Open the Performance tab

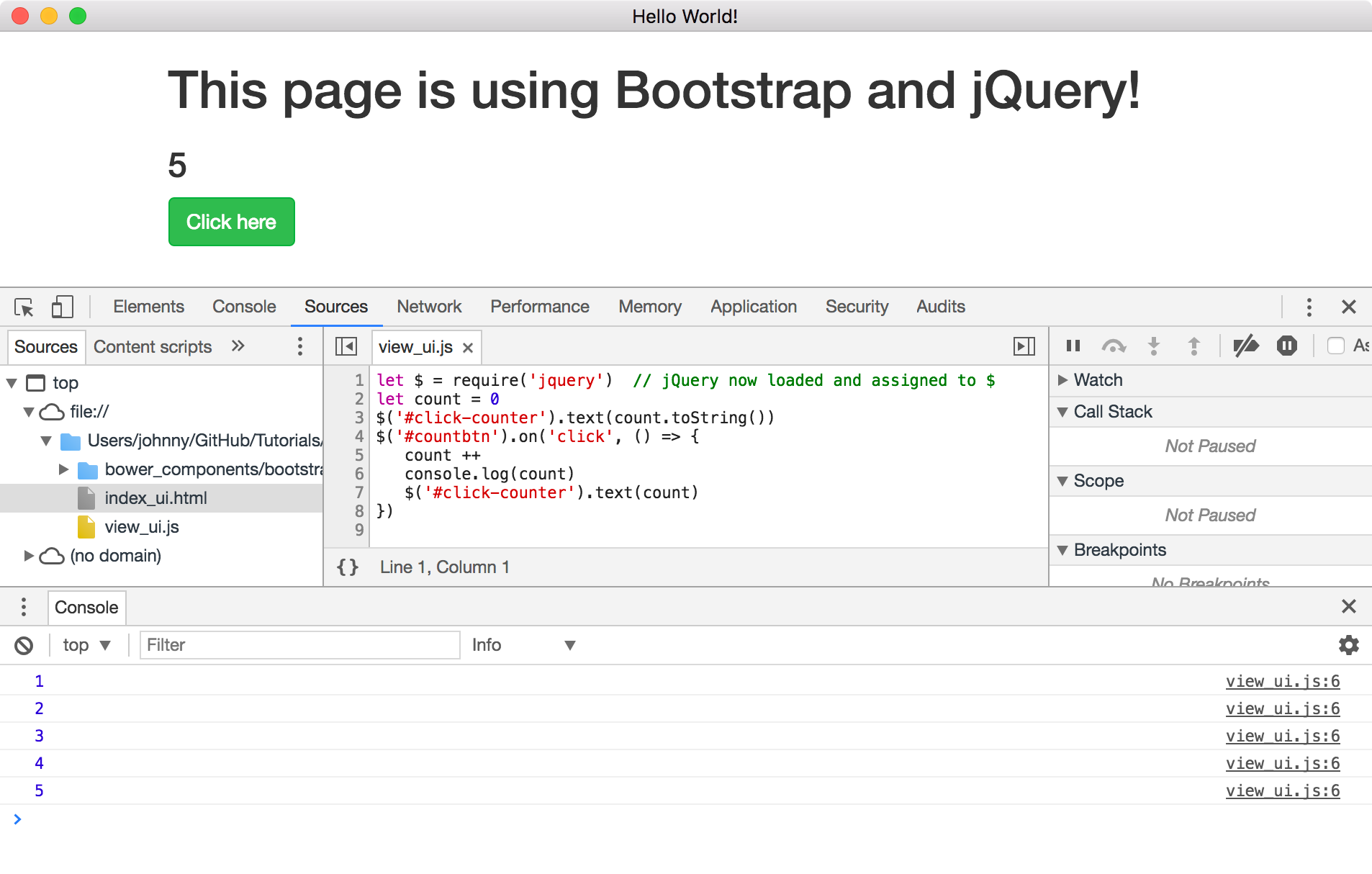540,307
